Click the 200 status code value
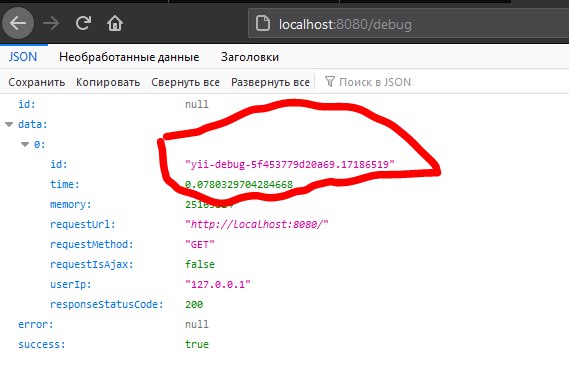The width and height of the screenshot is (569, 371). (194, 304)
